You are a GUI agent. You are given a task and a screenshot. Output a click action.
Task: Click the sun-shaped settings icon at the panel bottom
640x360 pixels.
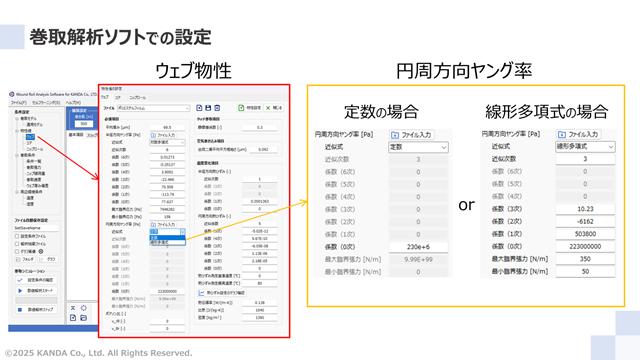click(84, 308)
